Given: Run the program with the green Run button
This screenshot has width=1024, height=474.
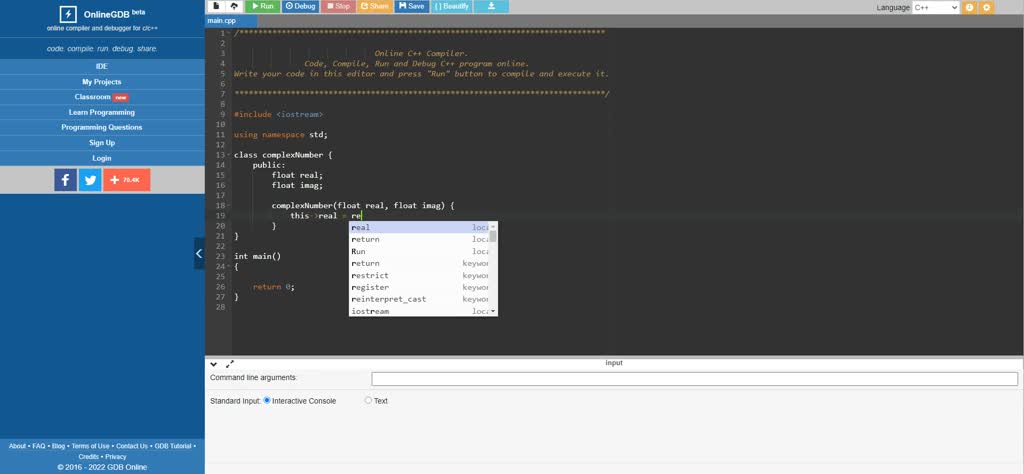Looking at the screenshot, I should (262, 6).
